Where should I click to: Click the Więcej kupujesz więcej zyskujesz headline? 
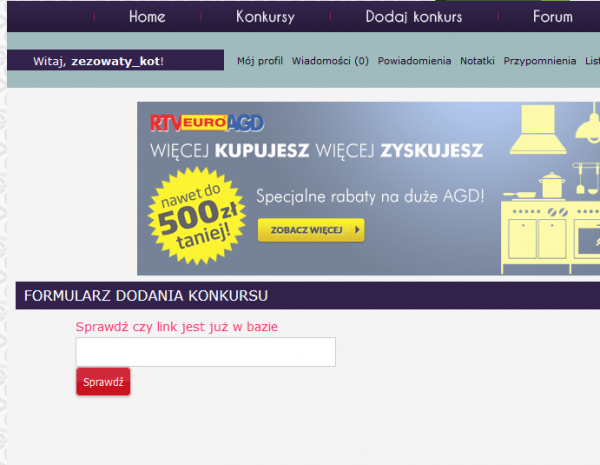point(316,152)
